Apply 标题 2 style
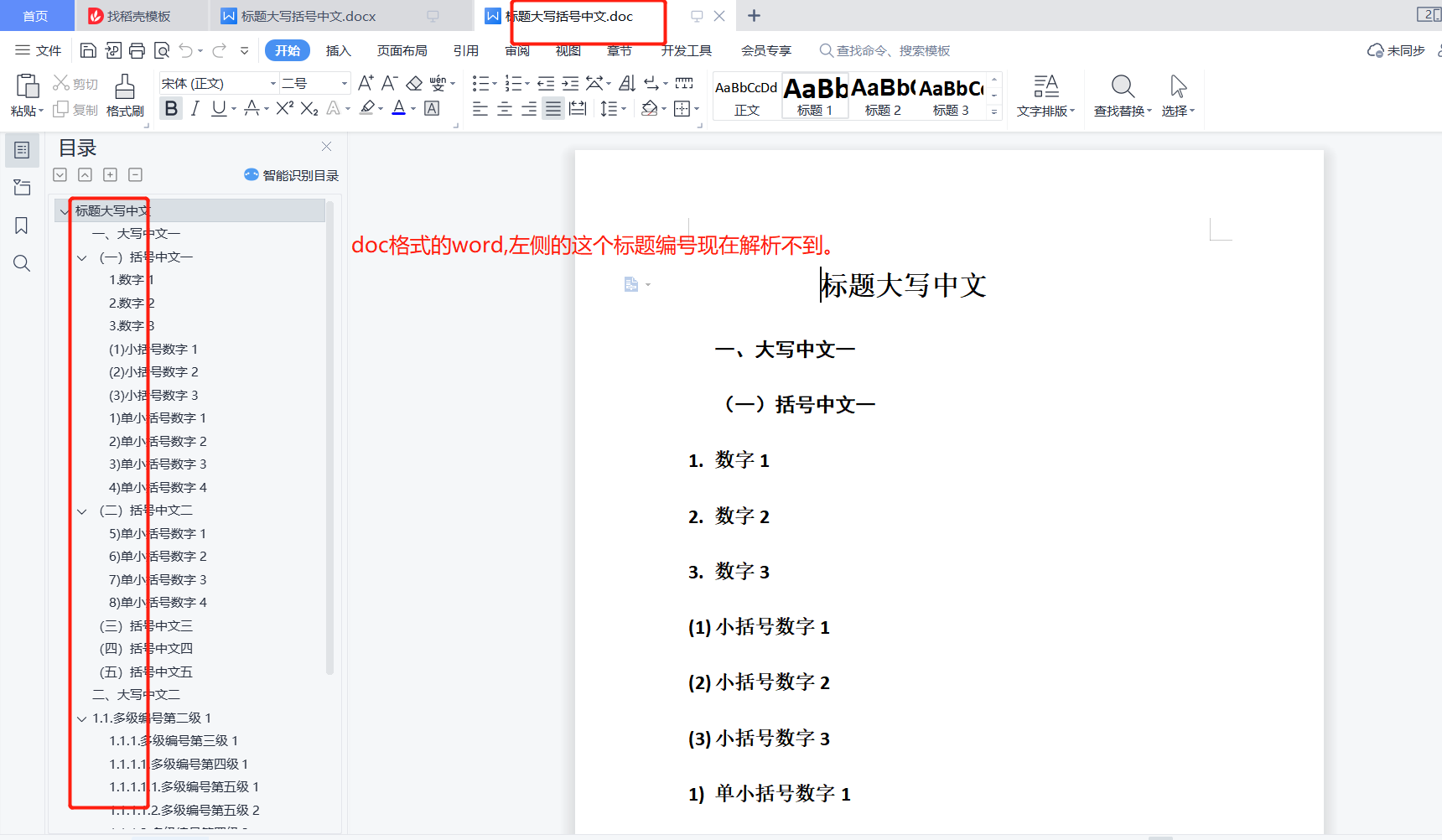 [883, 96]
